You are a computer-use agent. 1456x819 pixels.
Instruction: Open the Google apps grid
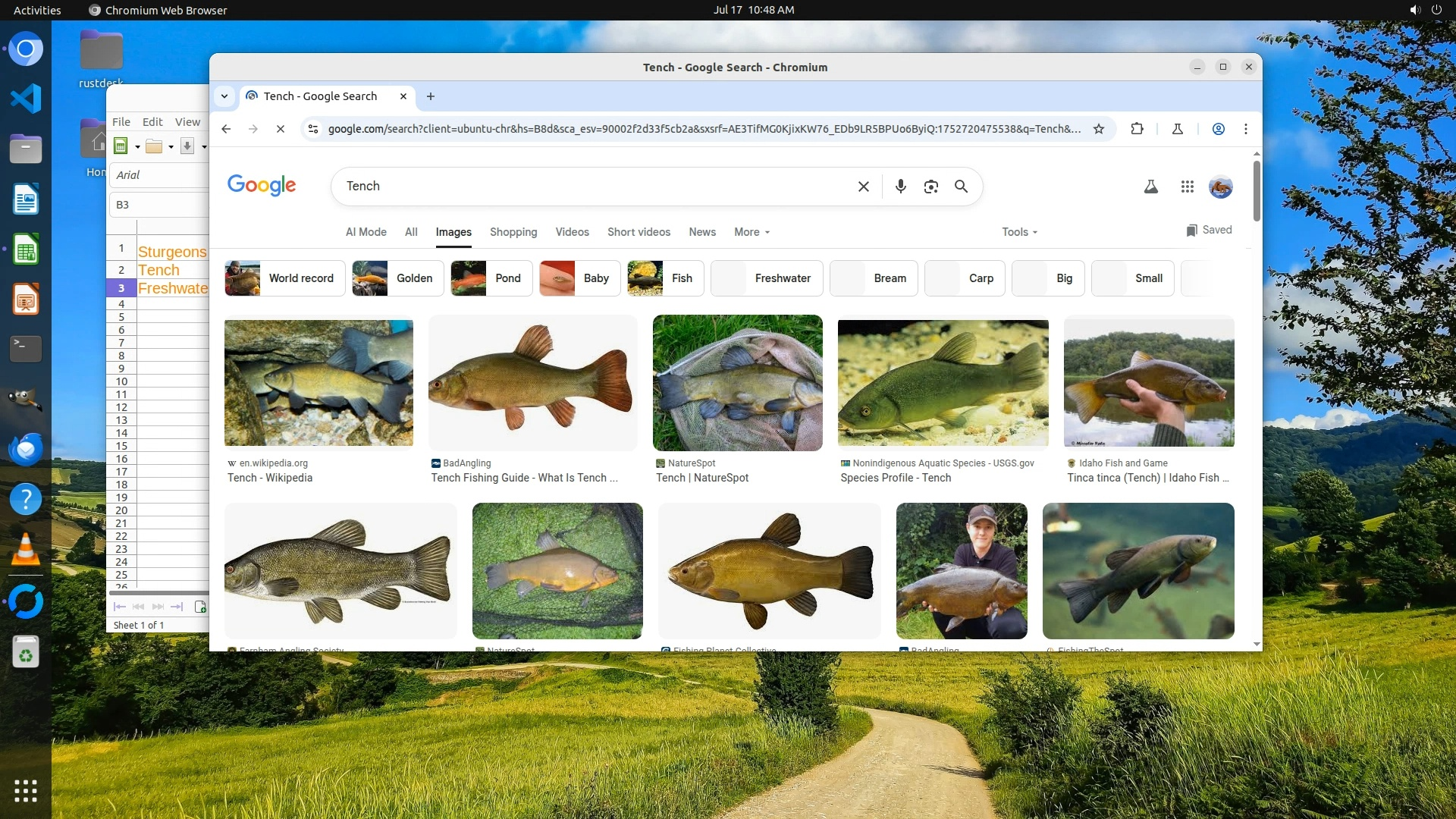1187,187
